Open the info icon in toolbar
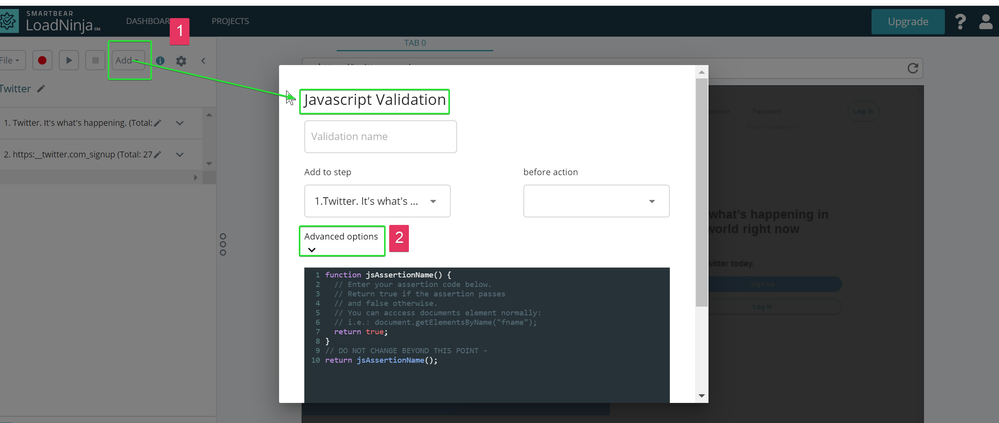The height and width of the screenshot is (423, 999). click(x=160, y=61)
